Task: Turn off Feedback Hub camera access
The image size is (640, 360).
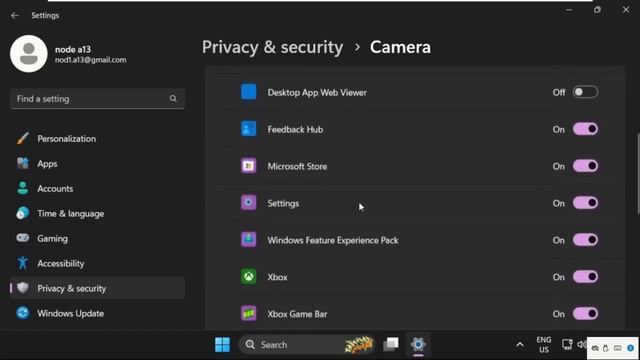Action: [585, 129]
